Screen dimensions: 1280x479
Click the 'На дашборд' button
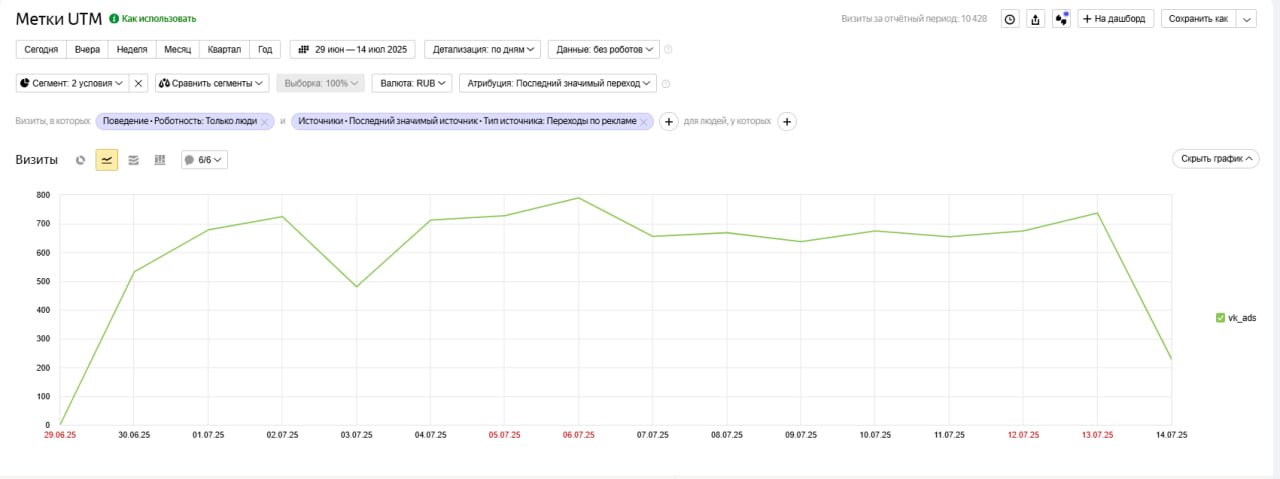pos(1116,19)
